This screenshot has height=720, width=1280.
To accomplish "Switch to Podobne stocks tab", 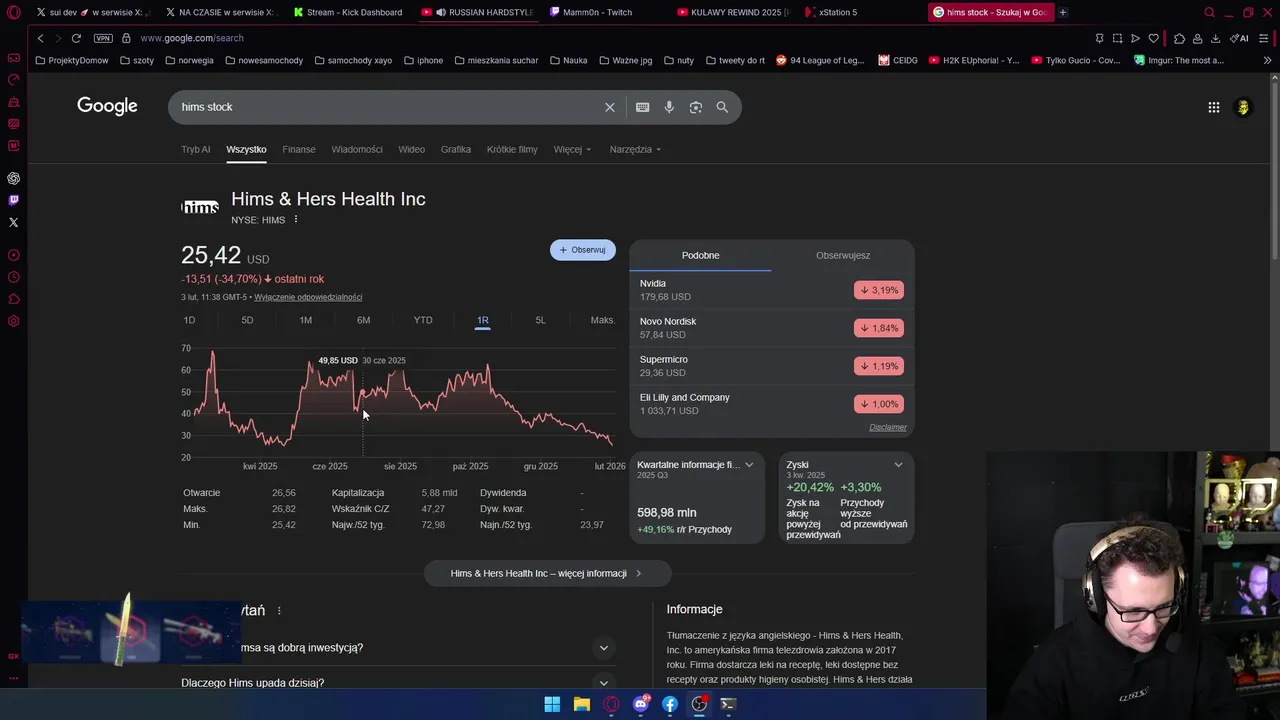I will coord(700,255).
